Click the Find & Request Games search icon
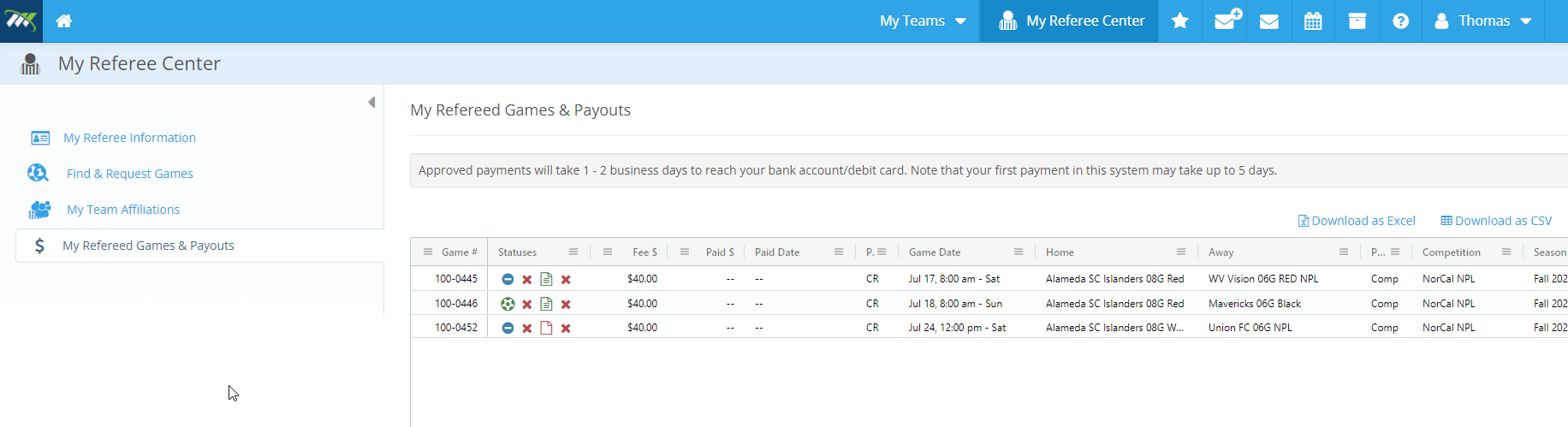1568x427 pixels. coord(38,173)
